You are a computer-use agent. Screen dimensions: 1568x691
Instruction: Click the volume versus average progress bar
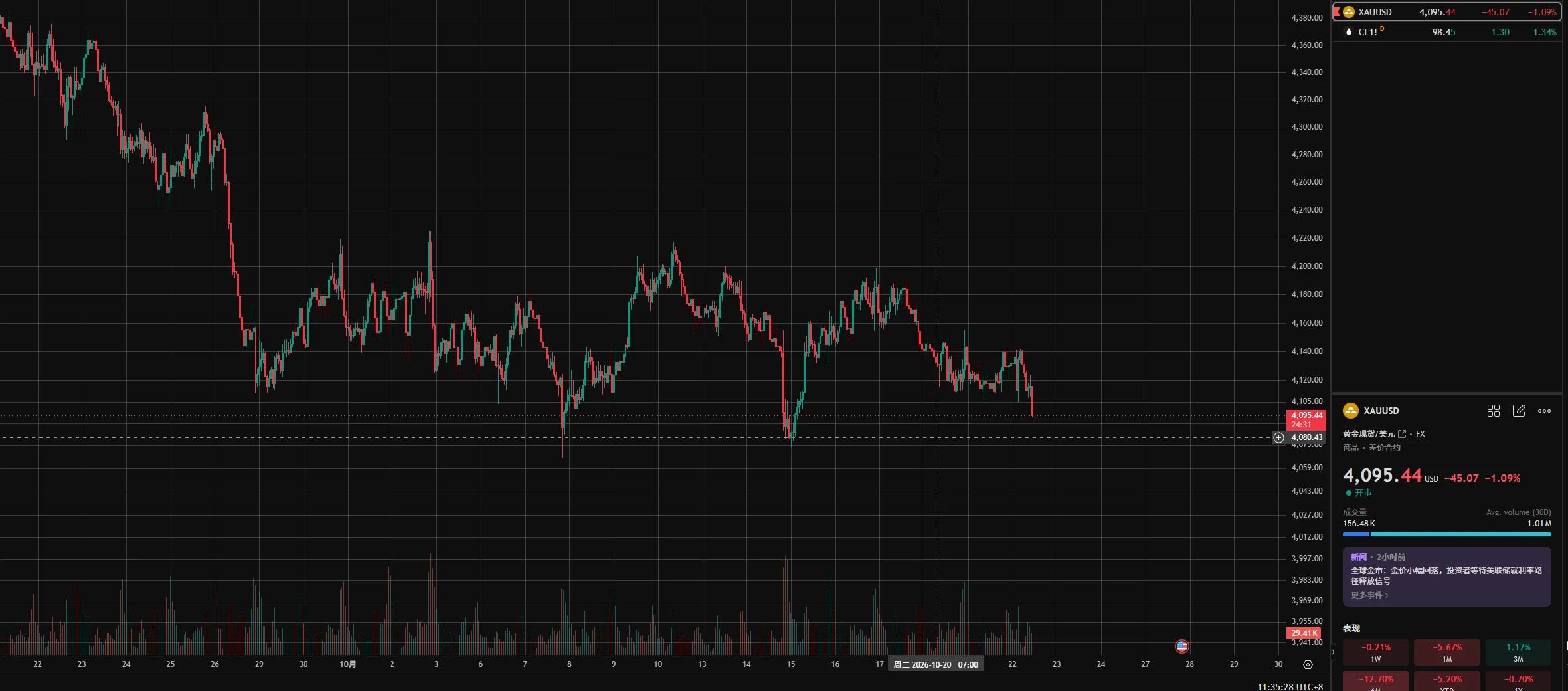[x=1446, y=534]
